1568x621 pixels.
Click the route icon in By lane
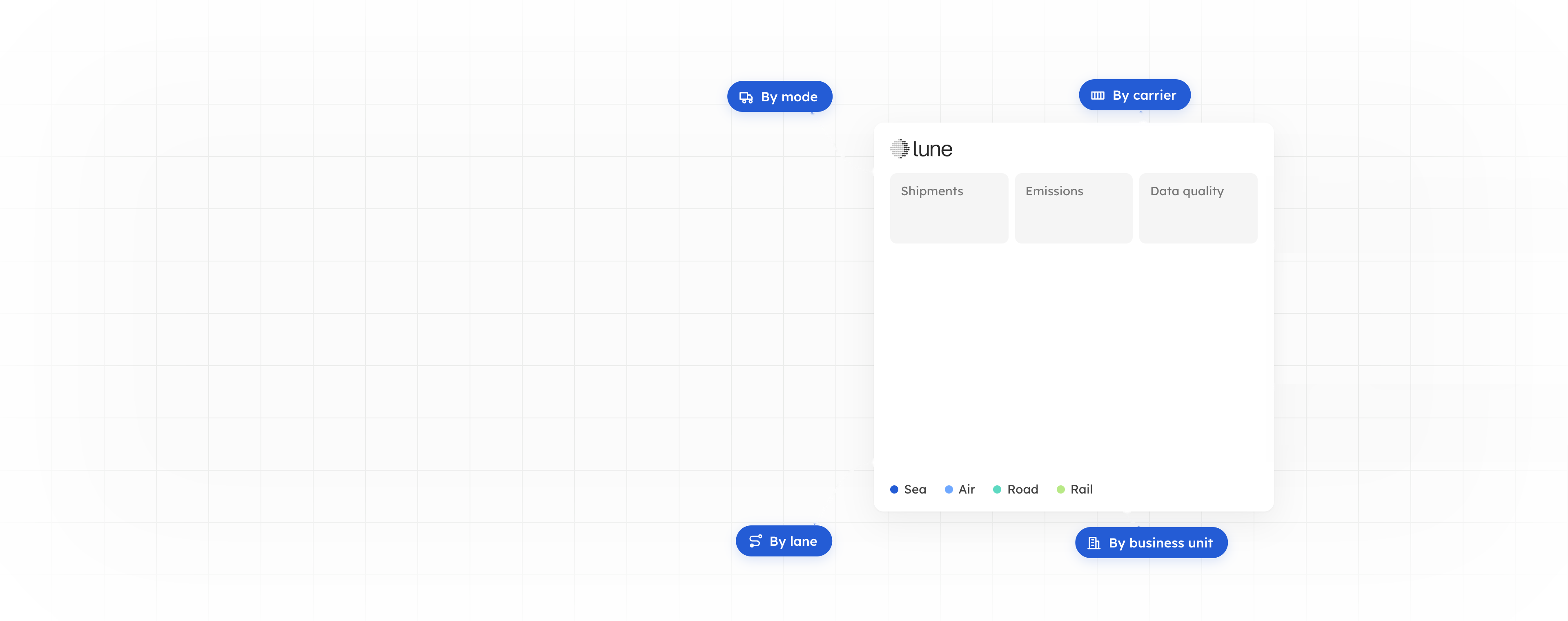755,541
